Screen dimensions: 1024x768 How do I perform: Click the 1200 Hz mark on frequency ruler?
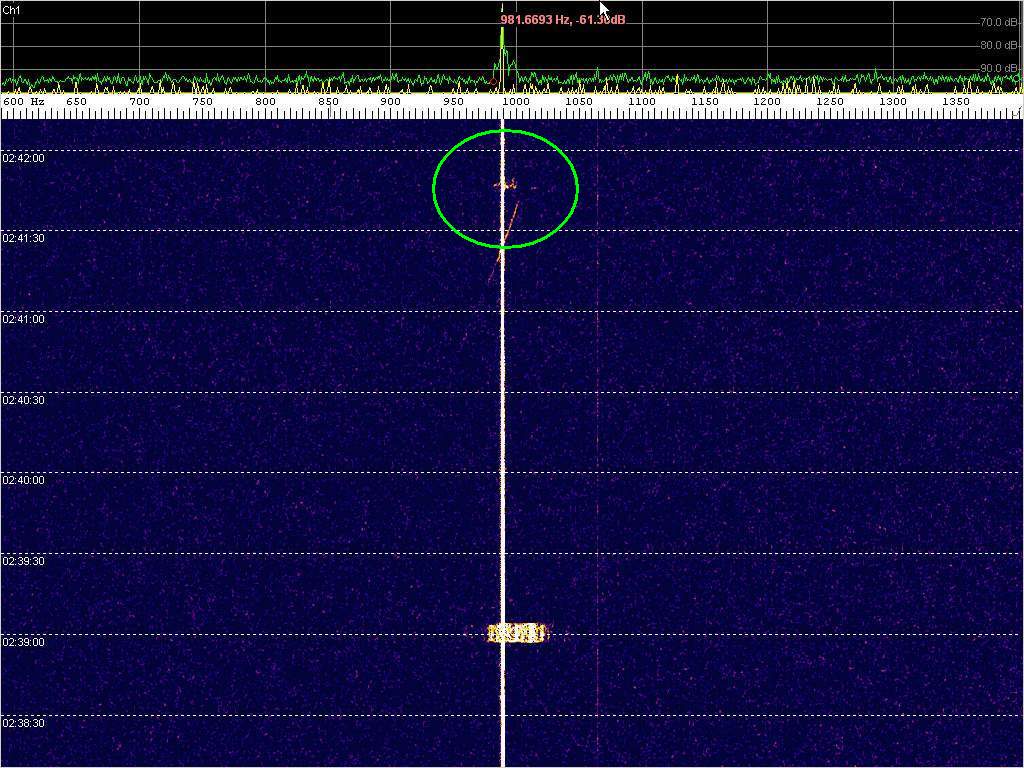pyautogui.click(x=767, y=102)
